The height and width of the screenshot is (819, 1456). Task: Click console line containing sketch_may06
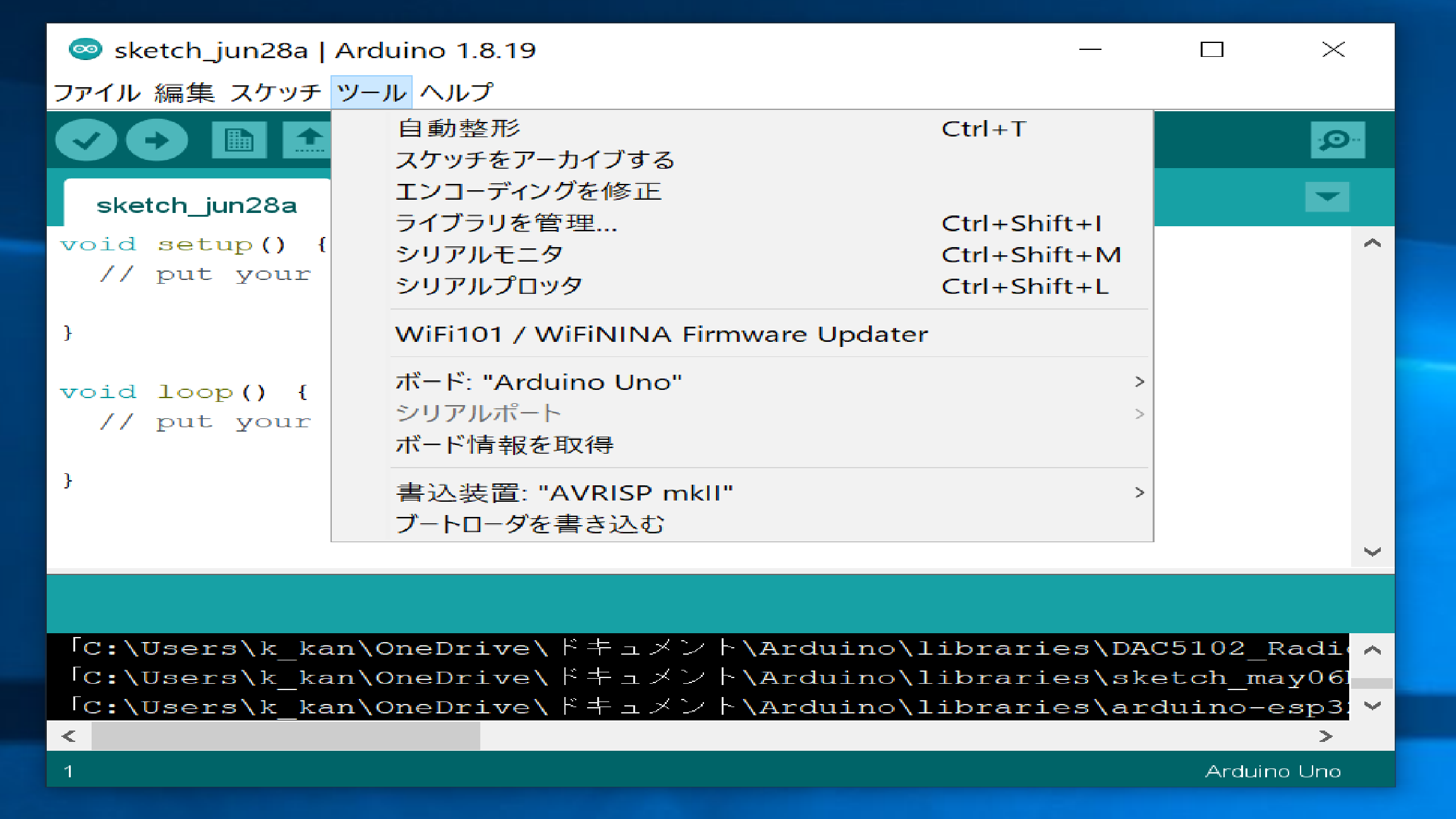click(708, 677)
